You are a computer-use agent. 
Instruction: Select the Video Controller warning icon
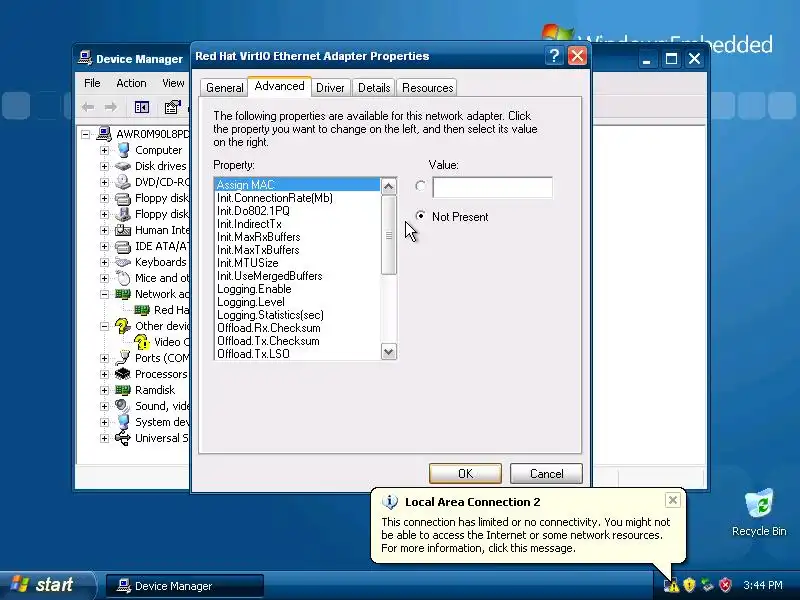point(142,342)
